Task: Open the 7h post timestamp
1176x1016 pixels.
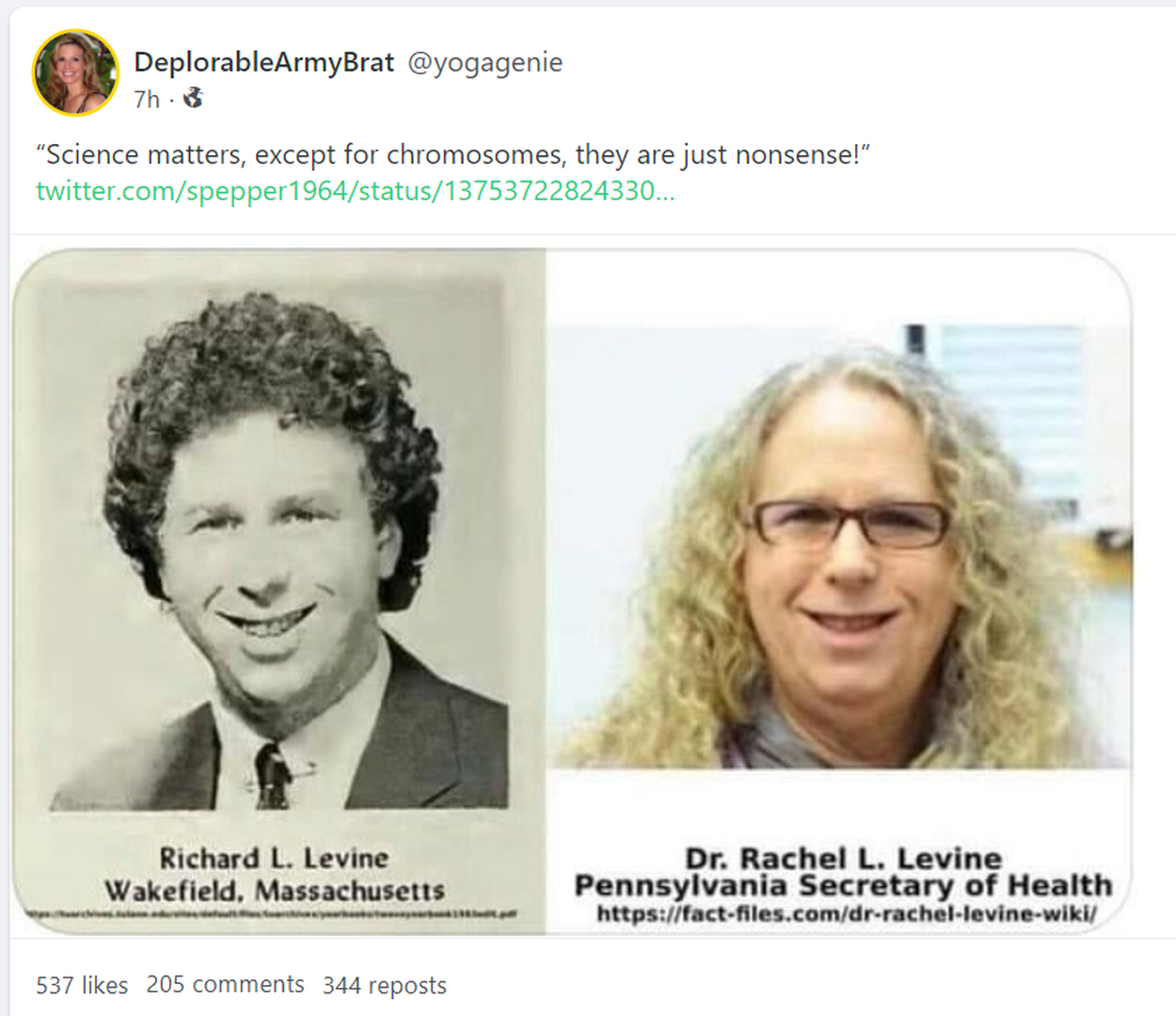Action: (147, 99)
